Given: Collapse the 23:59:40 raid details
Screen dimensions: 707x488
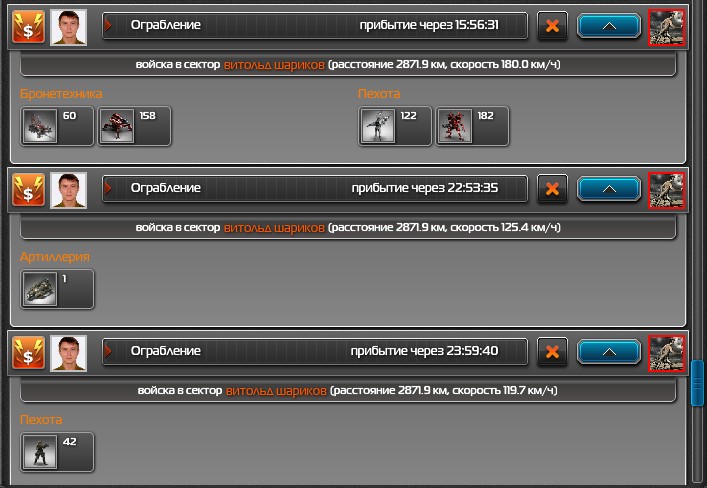Looking at the screenshot, I should (609, 351).
